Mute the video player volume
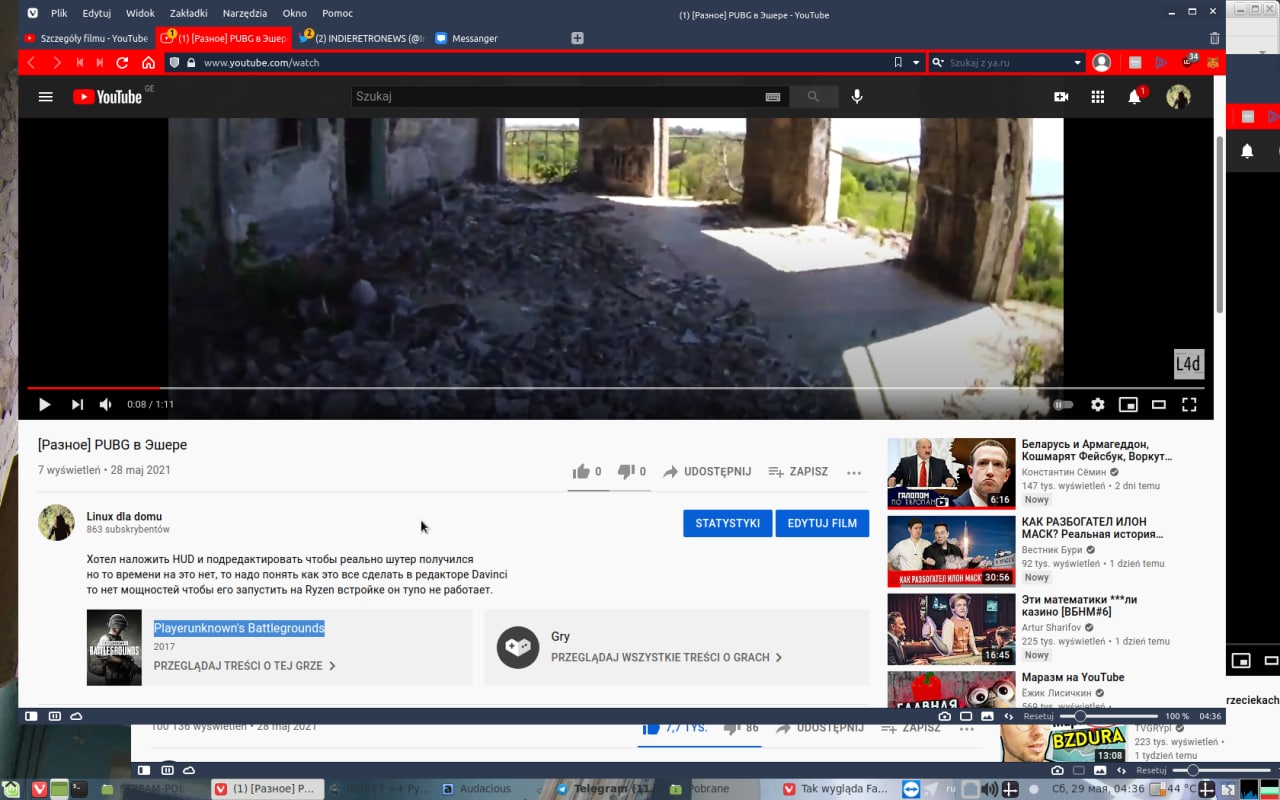 106,404
